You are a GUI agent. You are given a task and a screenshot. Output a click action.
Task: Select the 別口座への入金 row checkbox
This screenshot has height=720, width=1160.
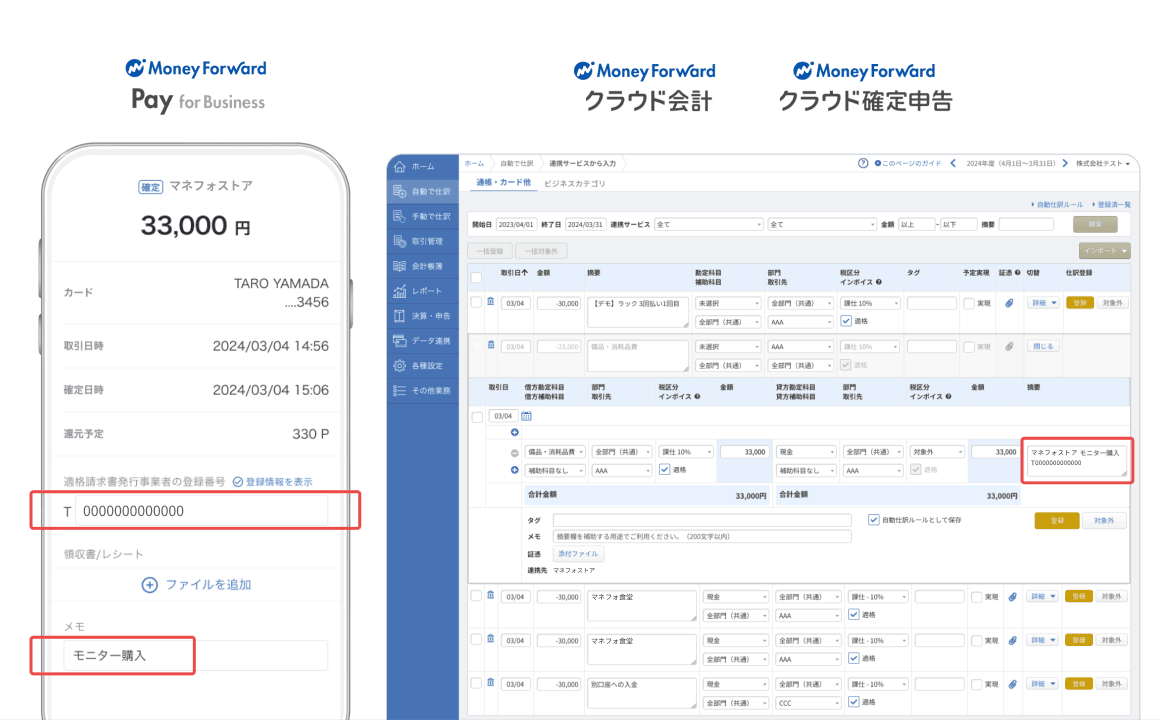pos(476,684)
